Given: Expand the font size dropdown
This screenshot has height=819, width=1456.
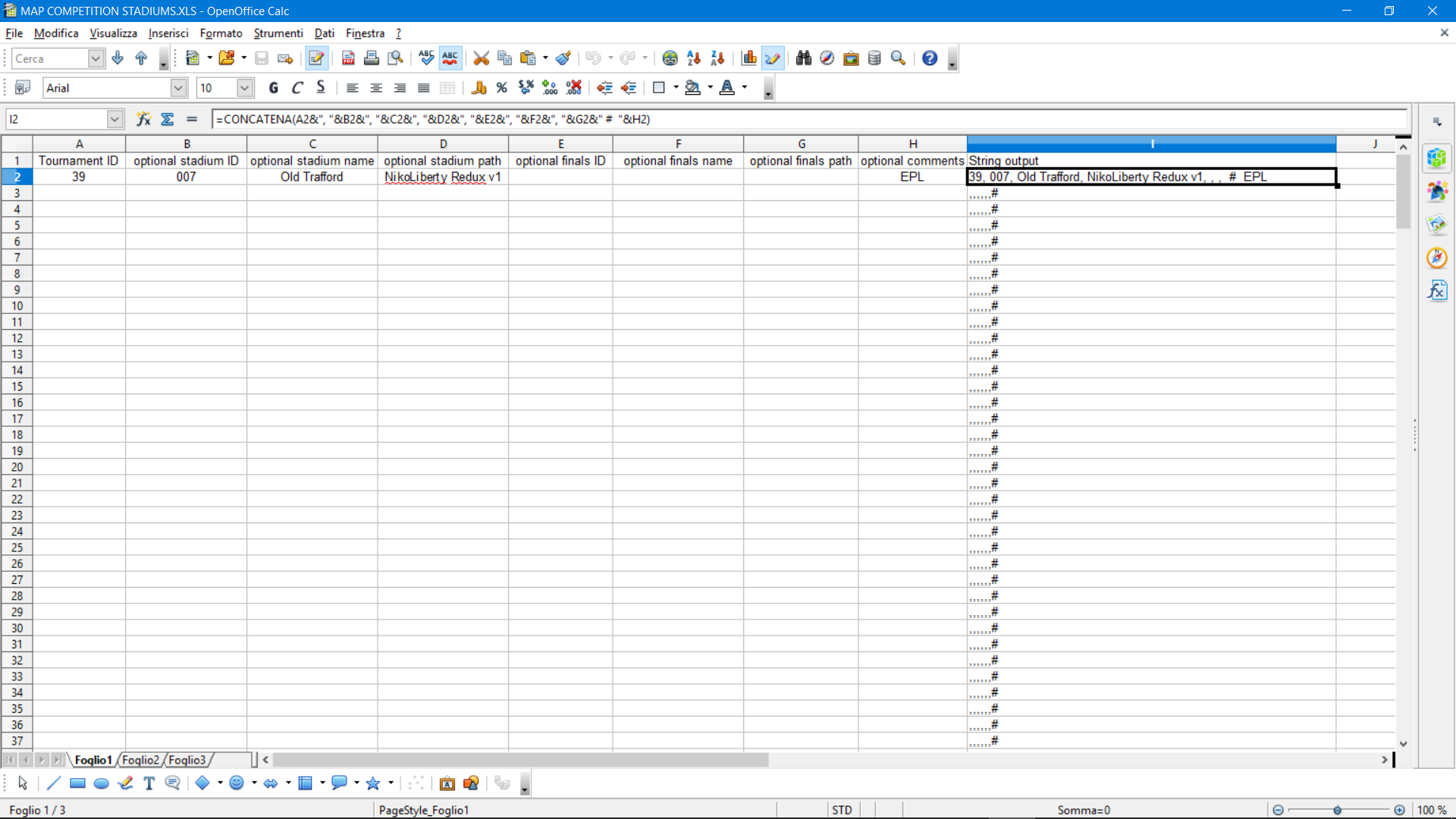Looking at the screenshot, I should (244, 88).
